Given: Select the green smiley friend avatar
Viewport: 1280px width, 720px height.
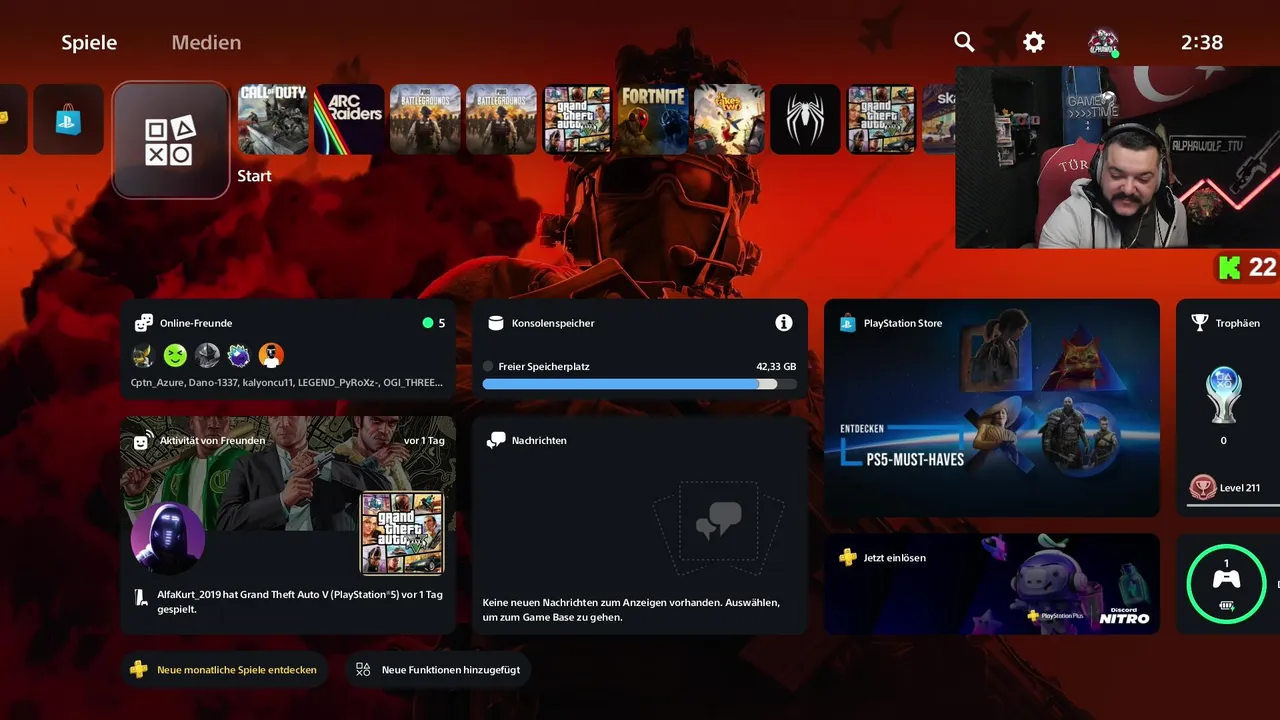Looking at the screenshot, I should (x=175, y=355).
